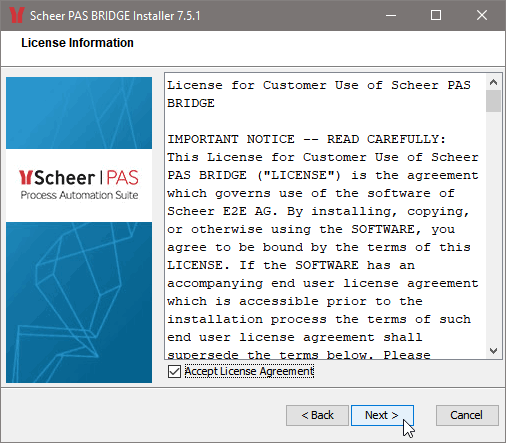The height and width of the screenshot is (443, 506).
Task: Maximize the installer window
Action: 436,15
